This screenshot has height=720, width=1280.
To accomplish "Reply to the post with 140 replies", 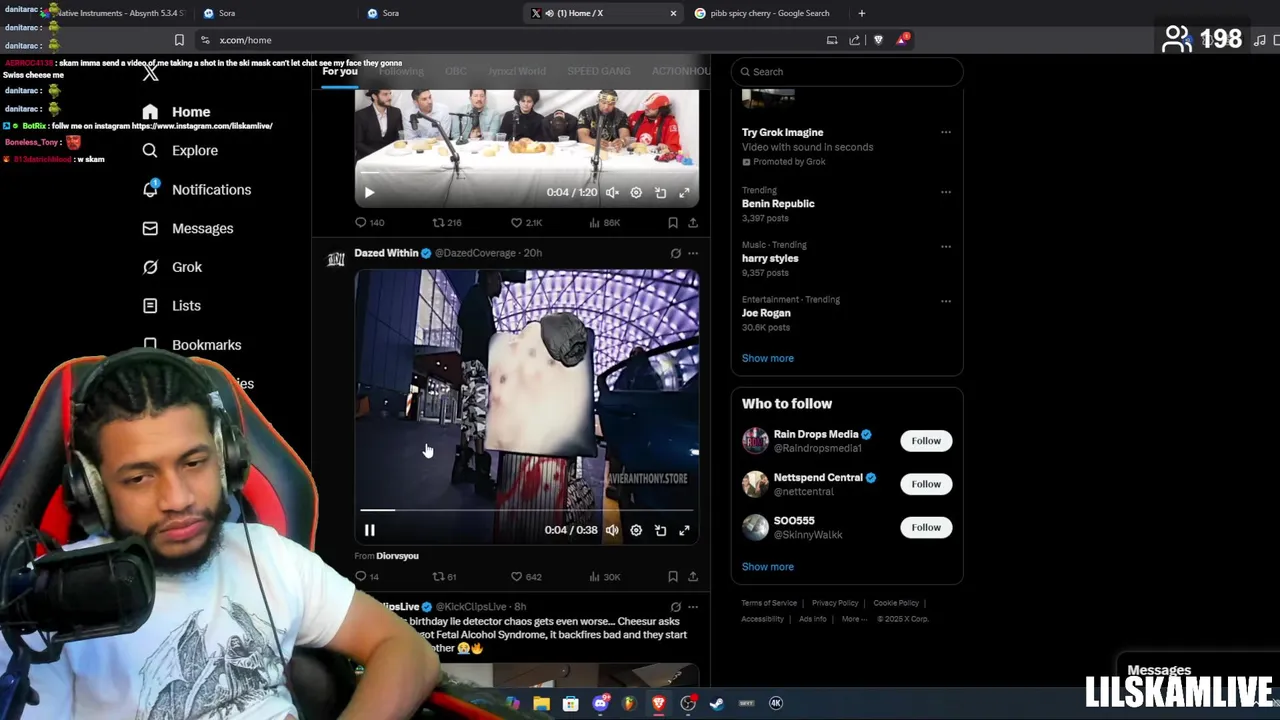I will coord(369,223).
